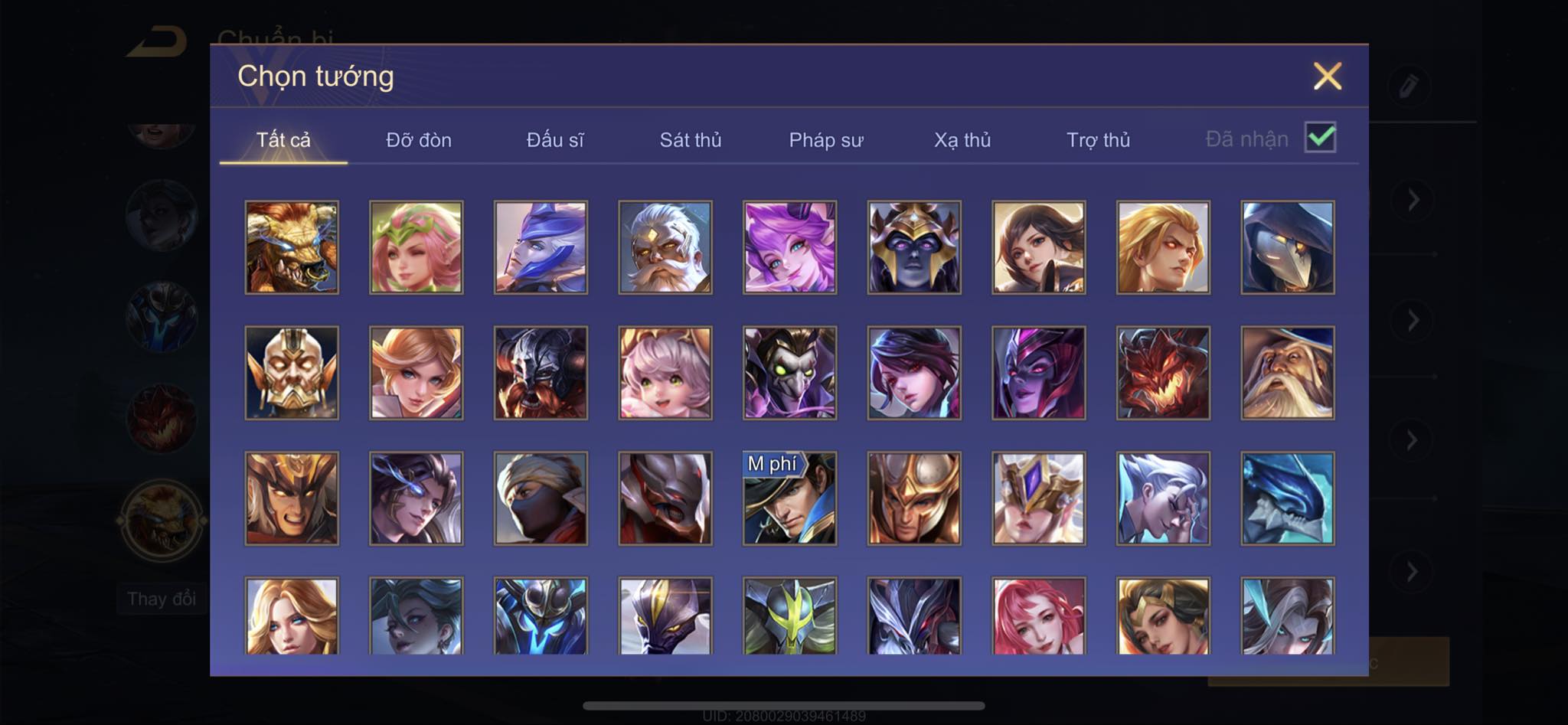Screen dimensions: 1568x725
Task: Select the purple-haired girl hero with bunny ears
Action: tap(789, 247)
